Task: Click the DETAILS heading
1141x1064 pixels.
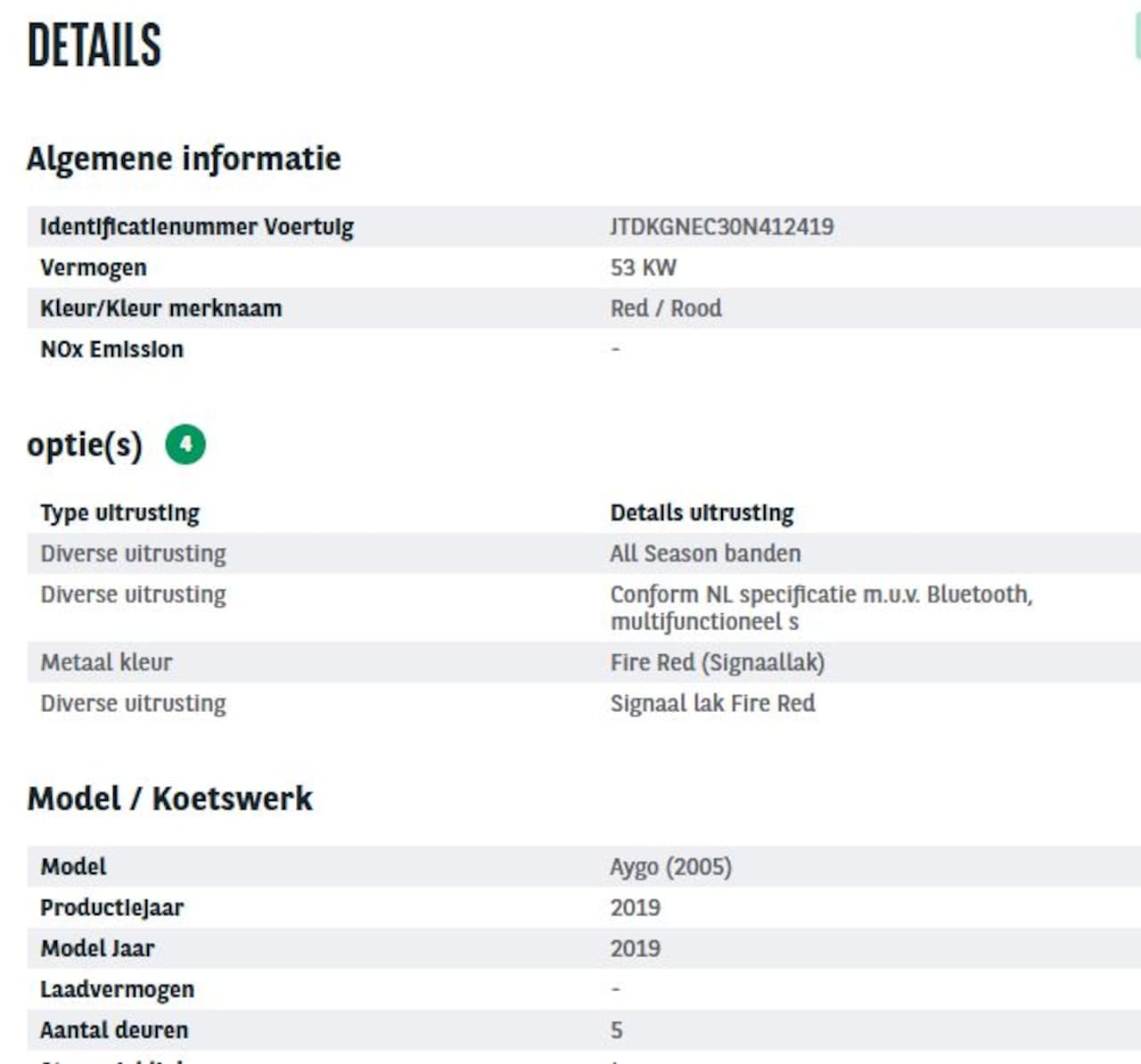Action: (94, 45)
